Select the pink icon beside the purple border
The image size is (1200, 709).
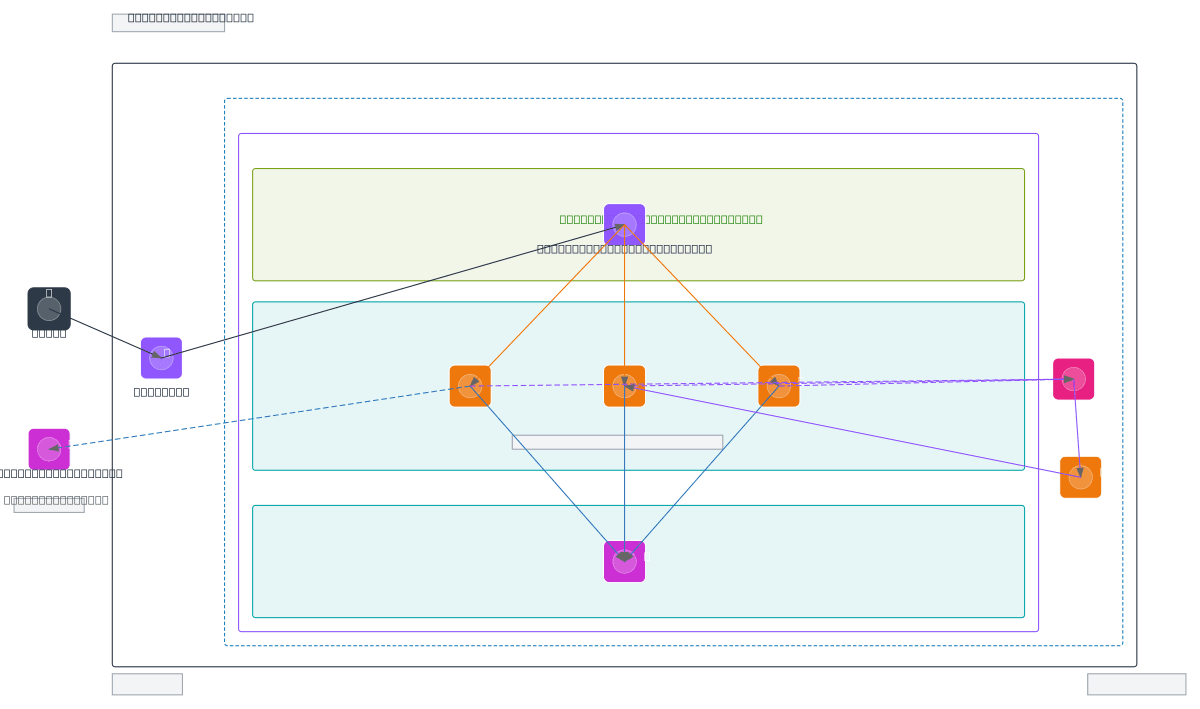pyautogui.click(x=1073, y=379)
